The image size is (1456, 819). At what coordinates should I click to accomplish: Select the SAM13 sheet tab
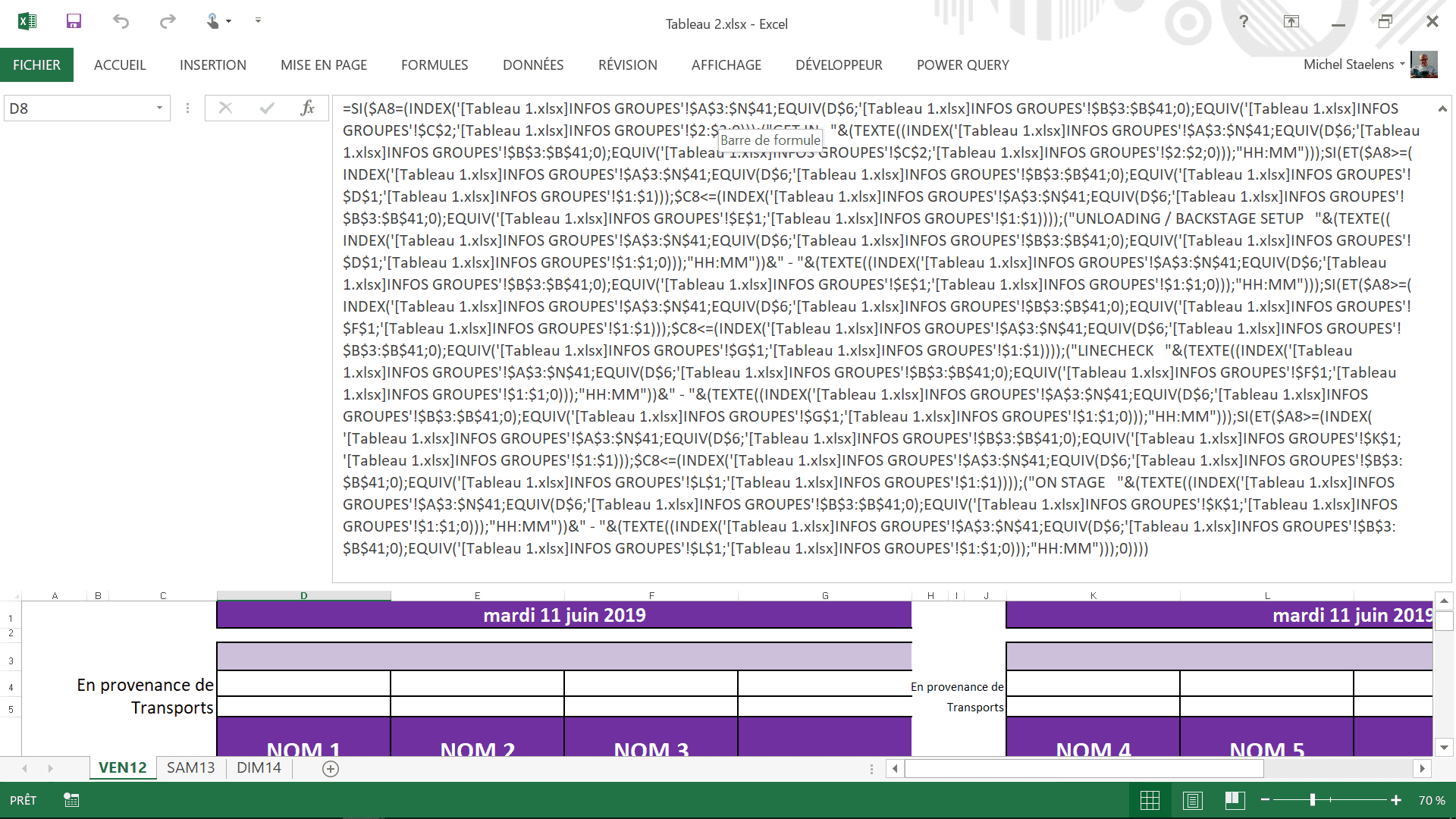(x=190, y=767)
